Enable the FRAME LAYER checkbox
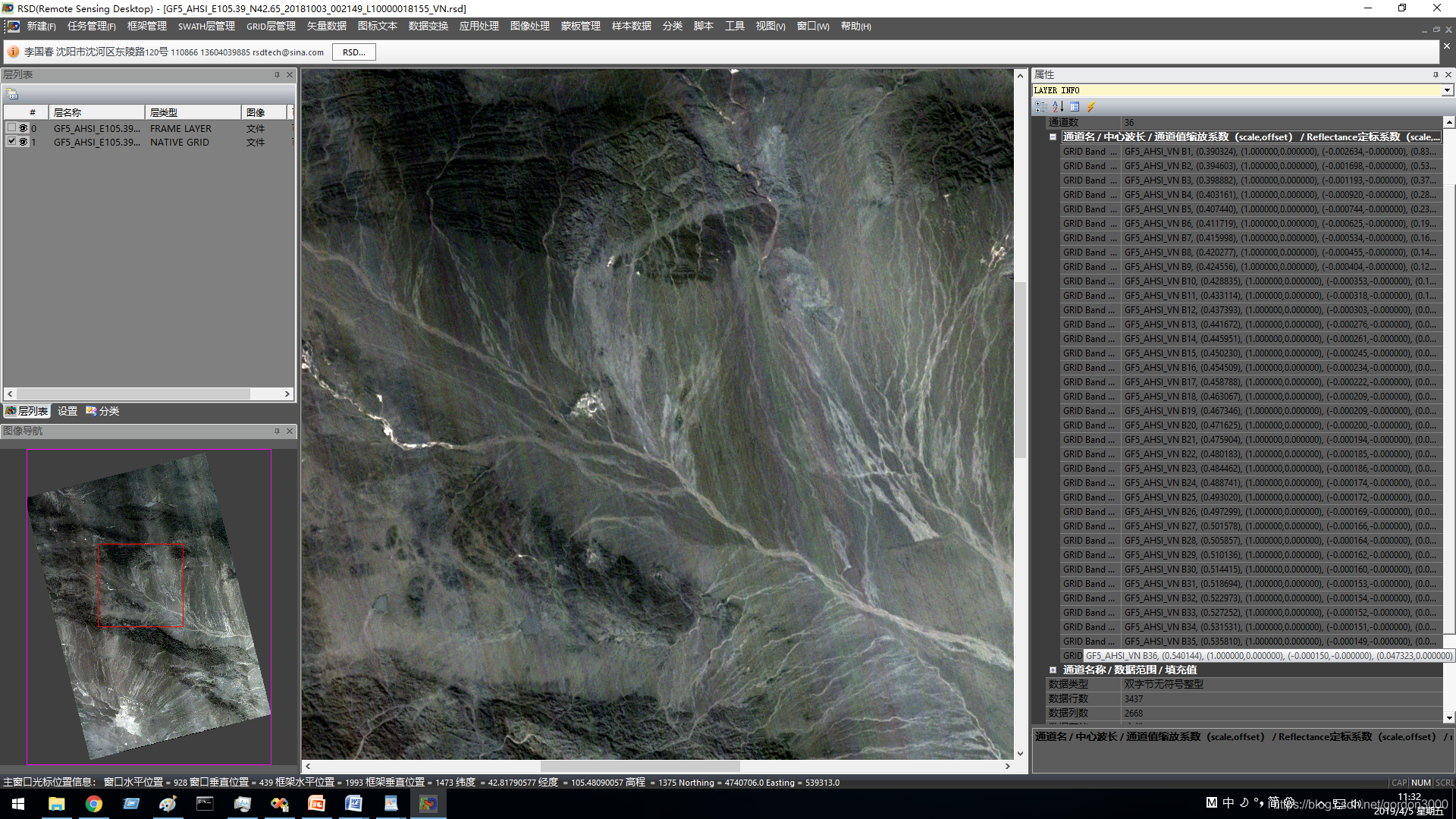Image resolution: width=1456 pixels, height=819 pixels. [11, 127]
